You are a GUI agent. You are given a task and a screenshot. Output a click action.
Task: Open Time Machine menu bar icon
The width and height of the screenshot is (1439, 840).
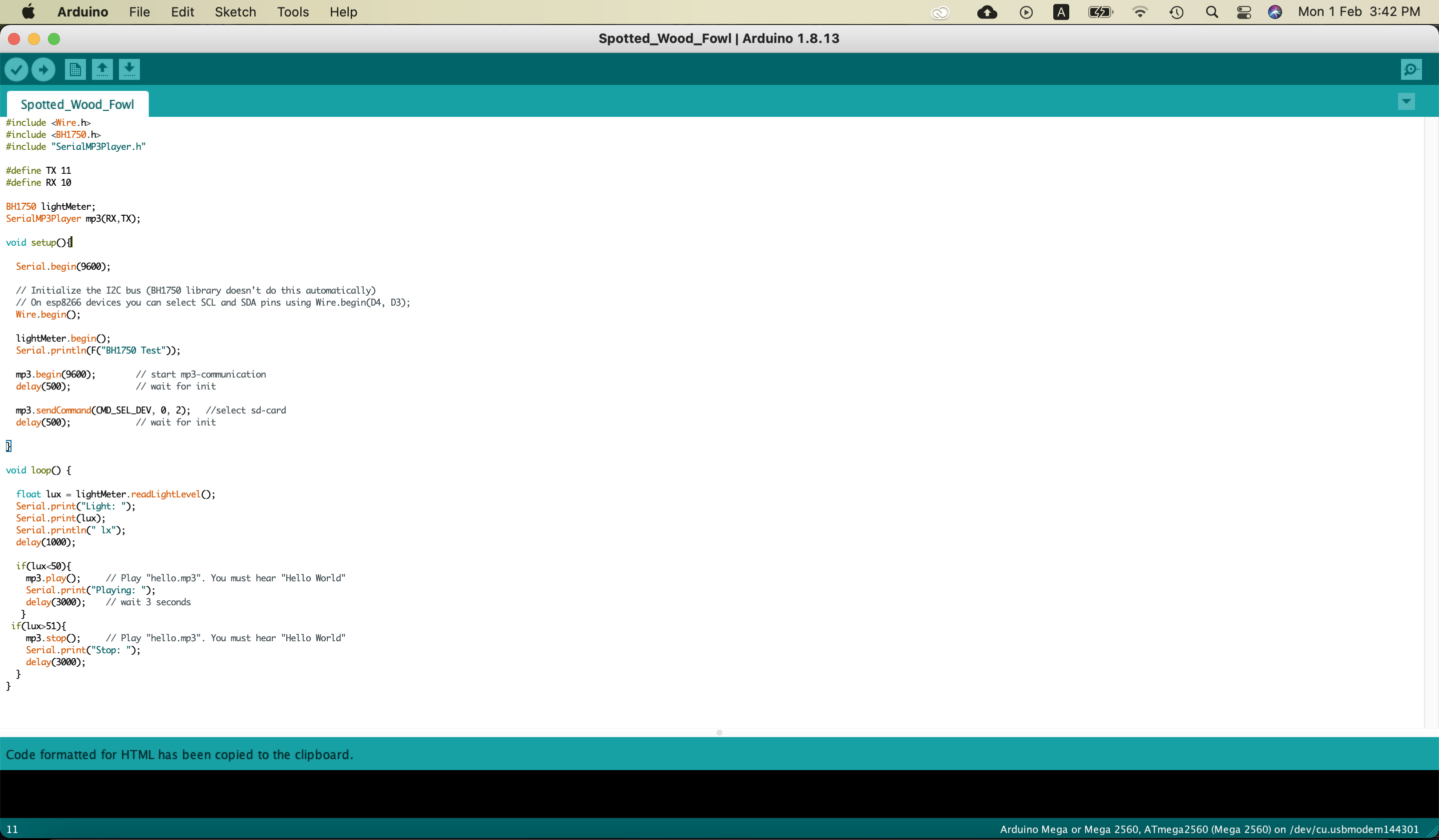click(1176, 12)
